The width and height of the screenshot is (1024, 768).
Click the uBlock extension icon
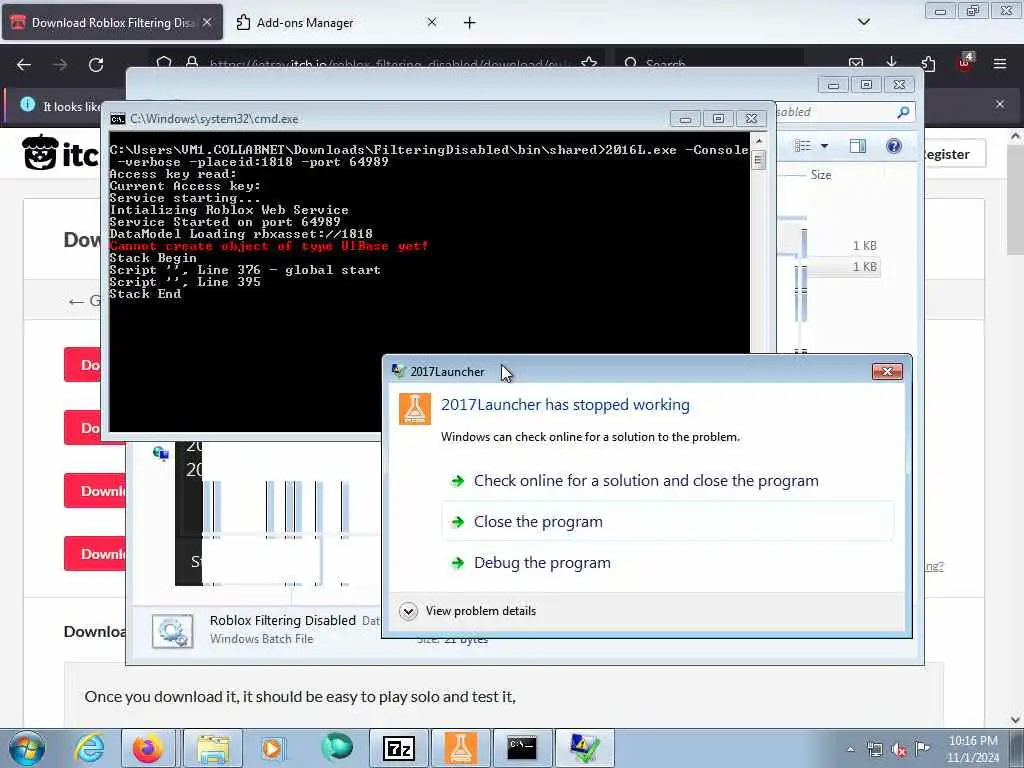[x=965, y=63]
